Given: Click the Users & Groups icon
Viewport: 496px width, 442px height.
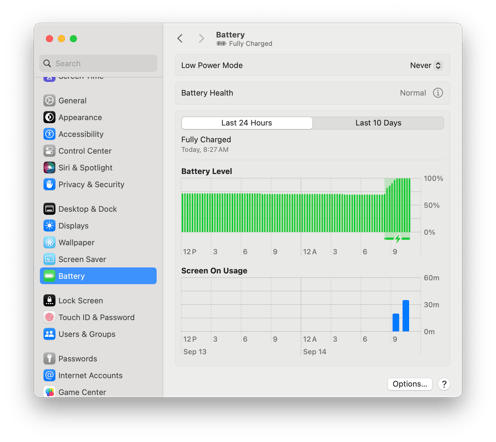Looking at the screenshot, I should click(x=49, y=334).
